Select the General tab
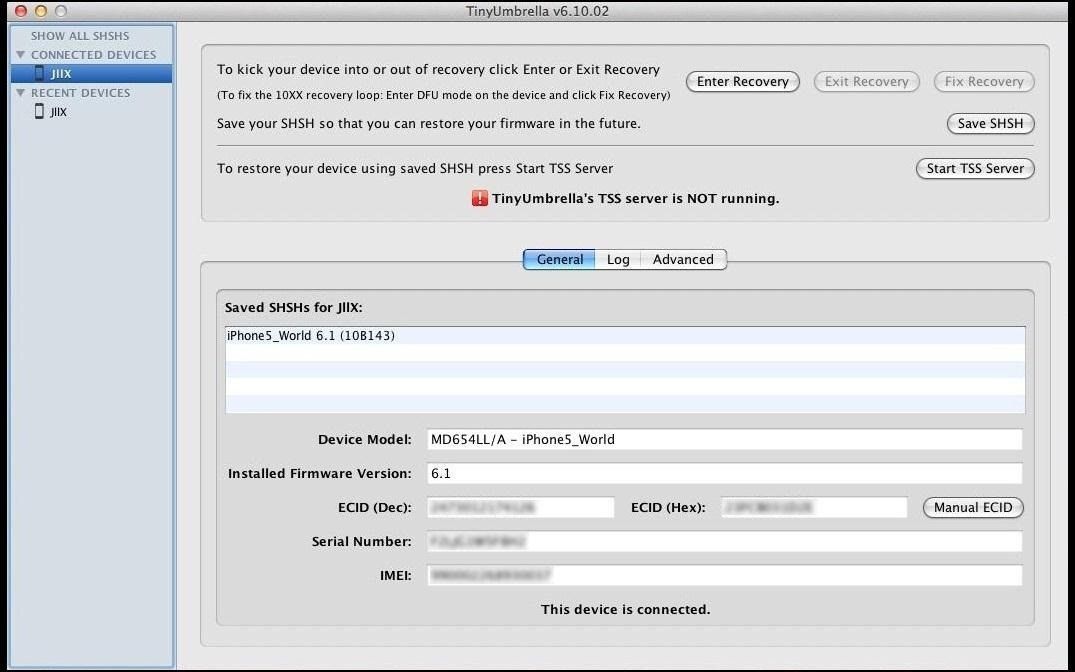 [558, 259]
